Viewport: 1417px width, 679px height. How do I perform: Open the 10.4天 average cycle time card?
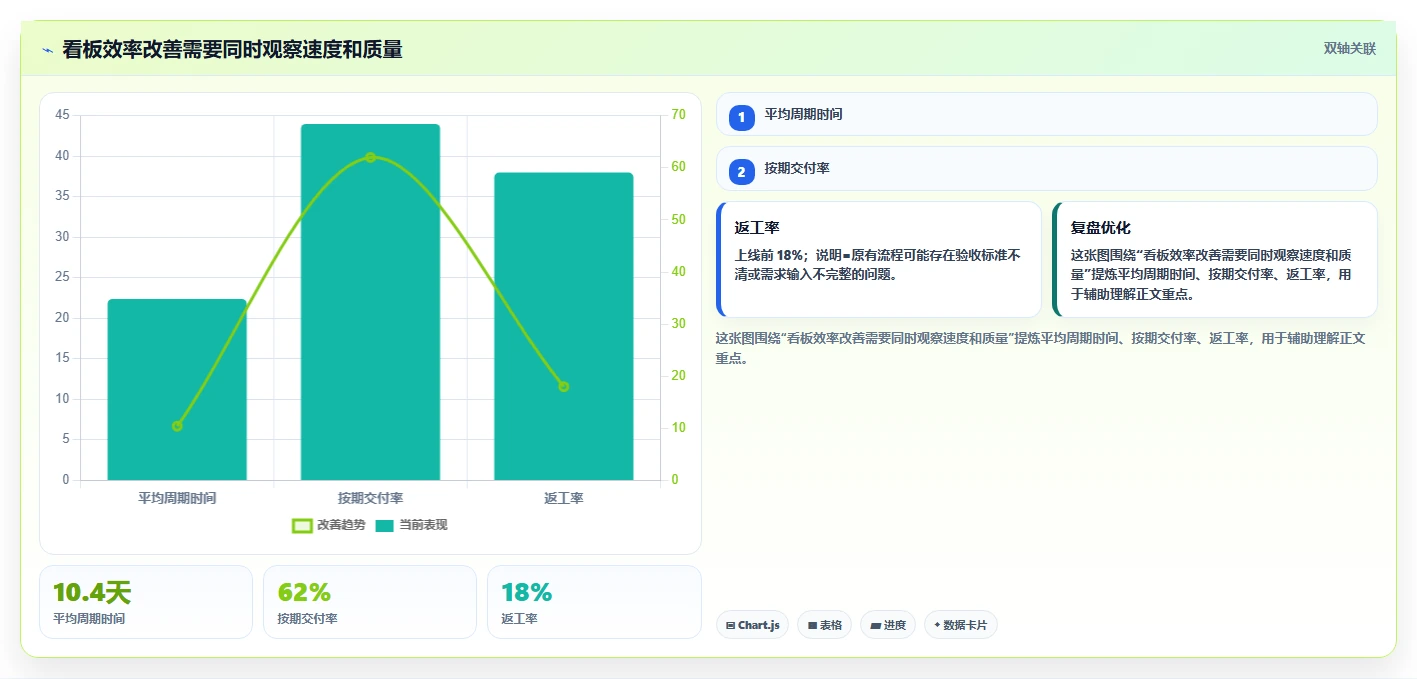pos(146,602)
